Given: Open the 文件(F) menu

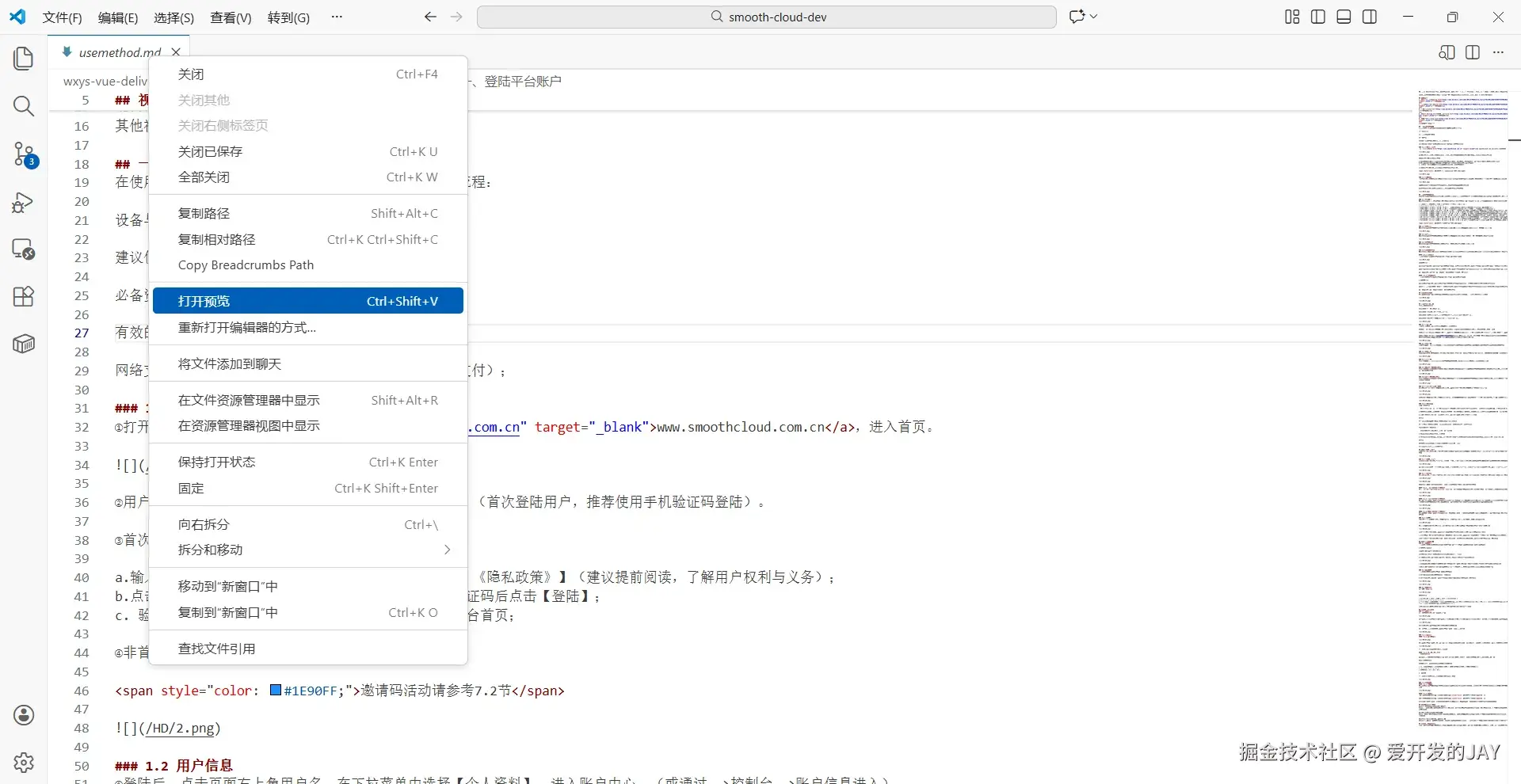Looking at the screenshot, I should [63, 17].
